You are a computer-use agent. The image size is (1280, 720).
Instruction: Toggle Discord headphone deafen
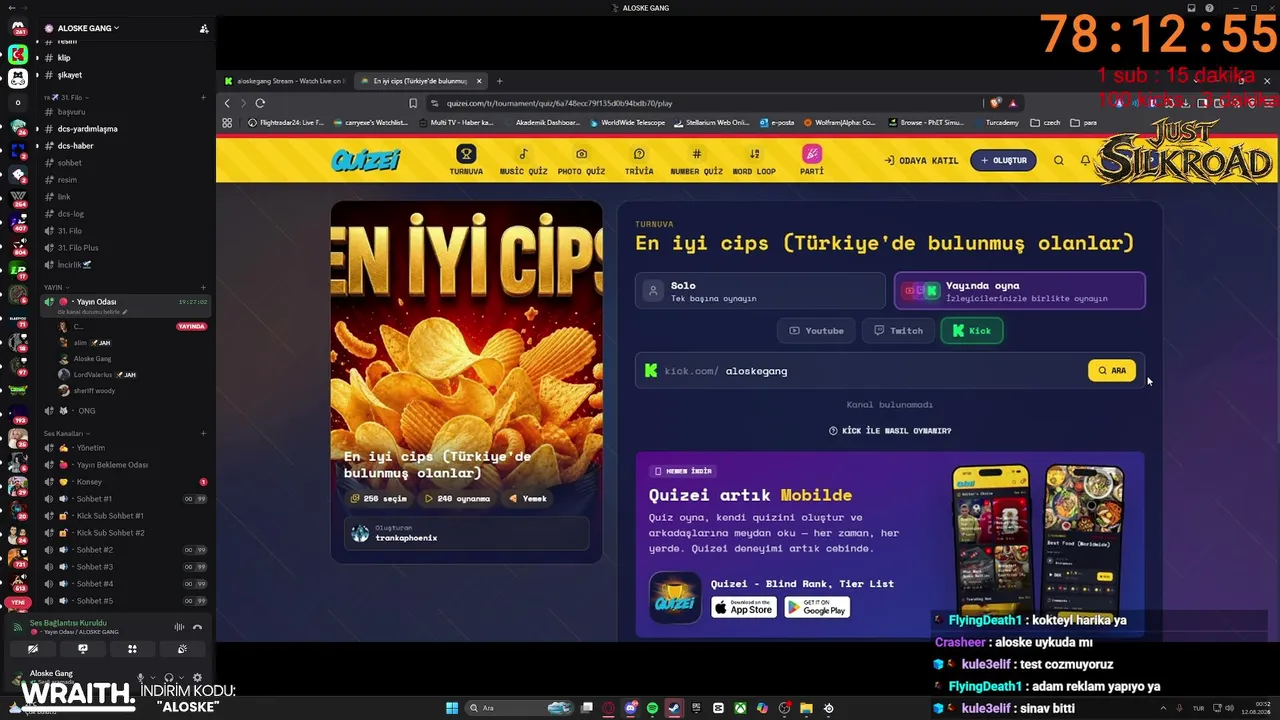pos(168,677)
